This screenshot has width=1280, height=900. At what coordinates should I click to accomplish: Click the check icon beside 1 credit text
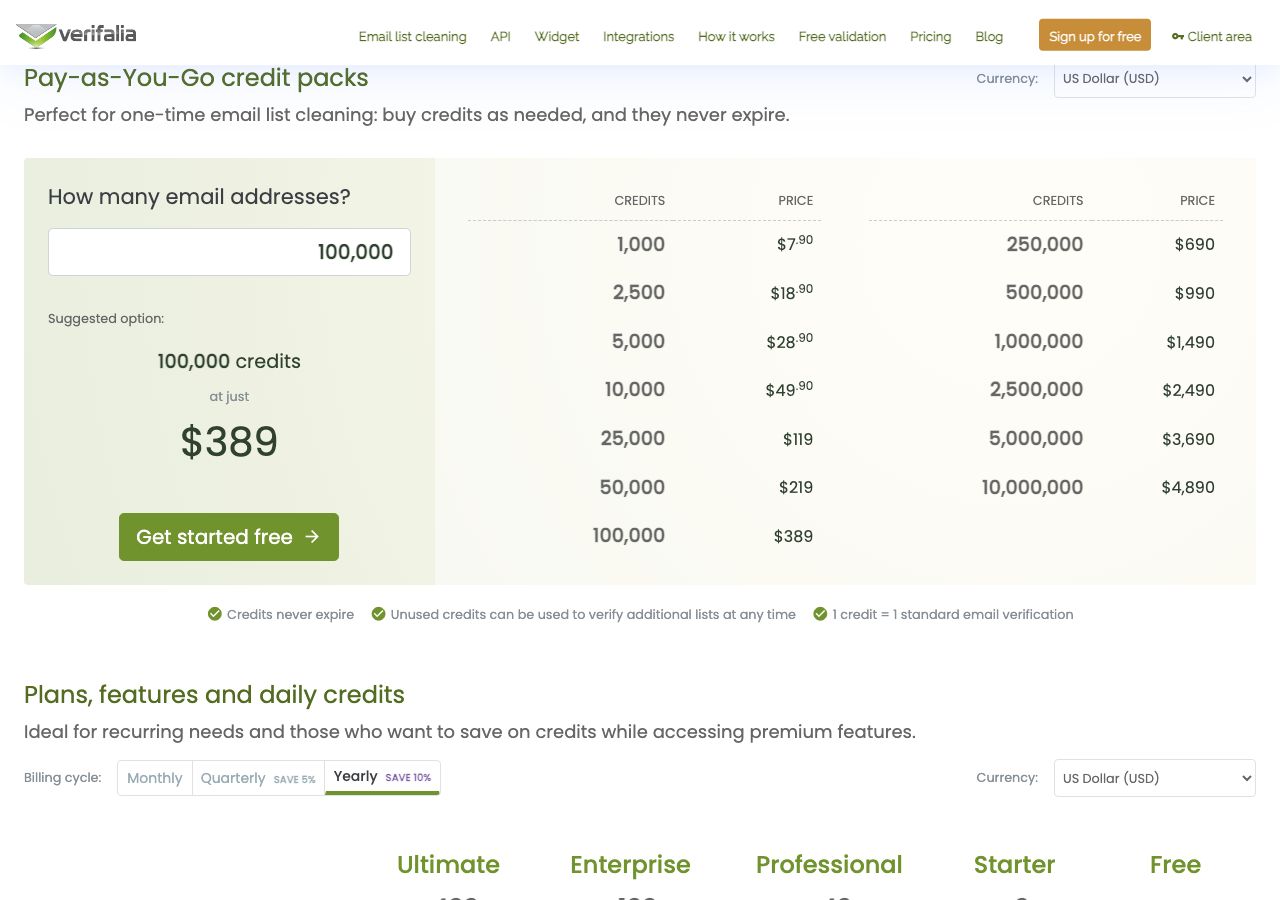[820, 614]
